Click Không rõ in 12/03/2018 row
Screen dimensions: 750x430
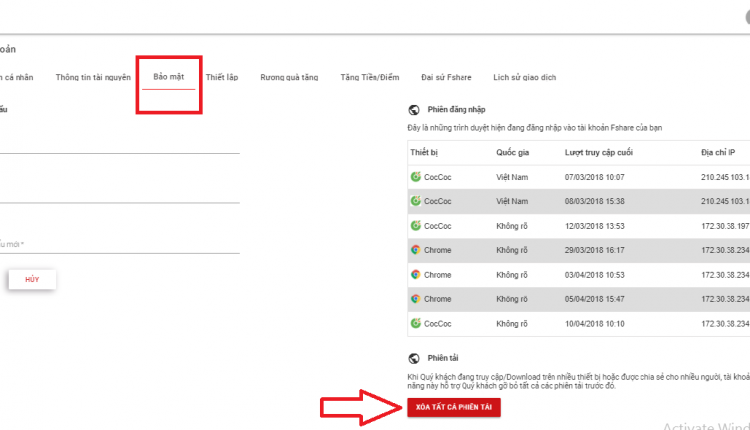512,226
